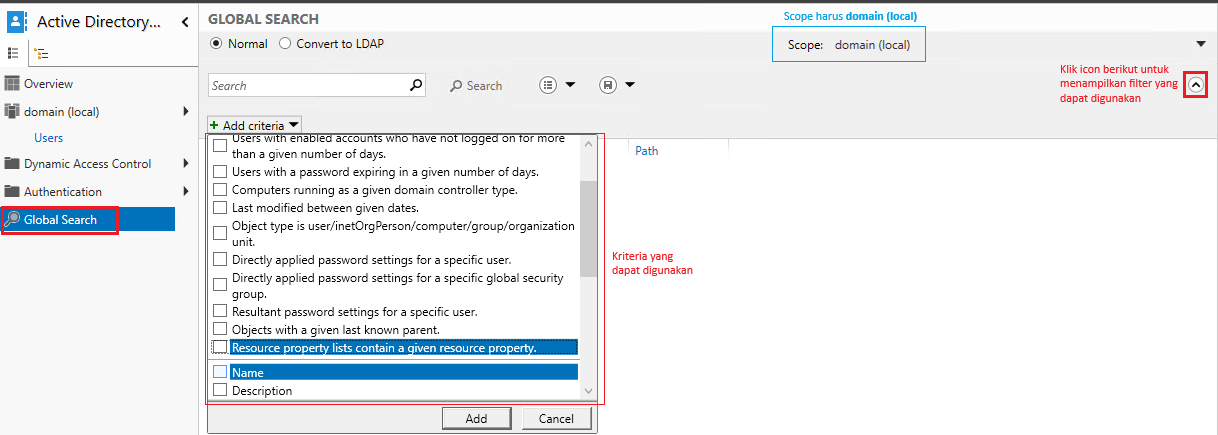This screenshot has width=1218, height=435.
Task: Select the Normal radio button
Action: coord(215,44)
